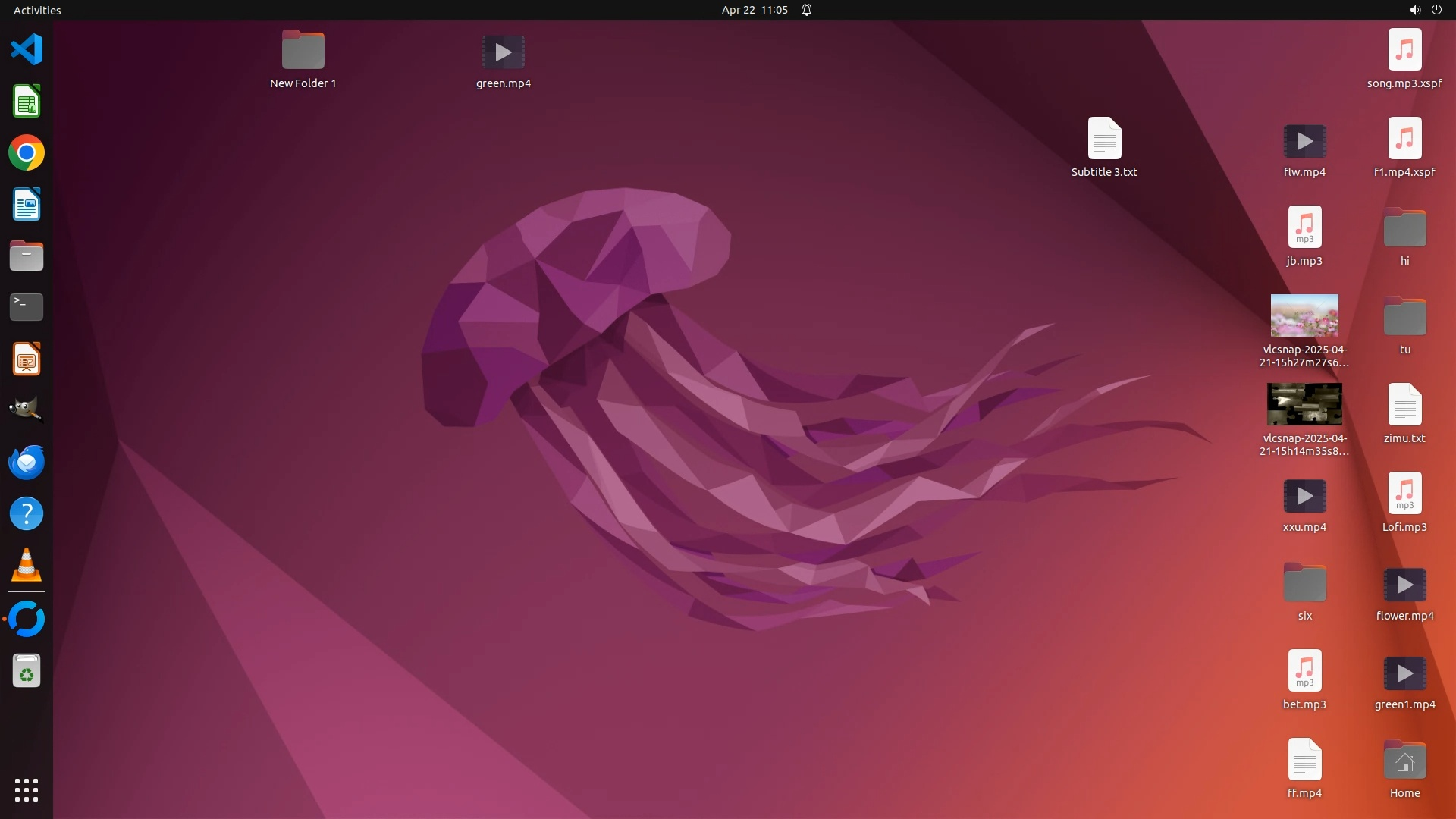Viewport: 1456px width, 819px height.
Task: Open Thunderbird mail client
Action: [27, 462]
